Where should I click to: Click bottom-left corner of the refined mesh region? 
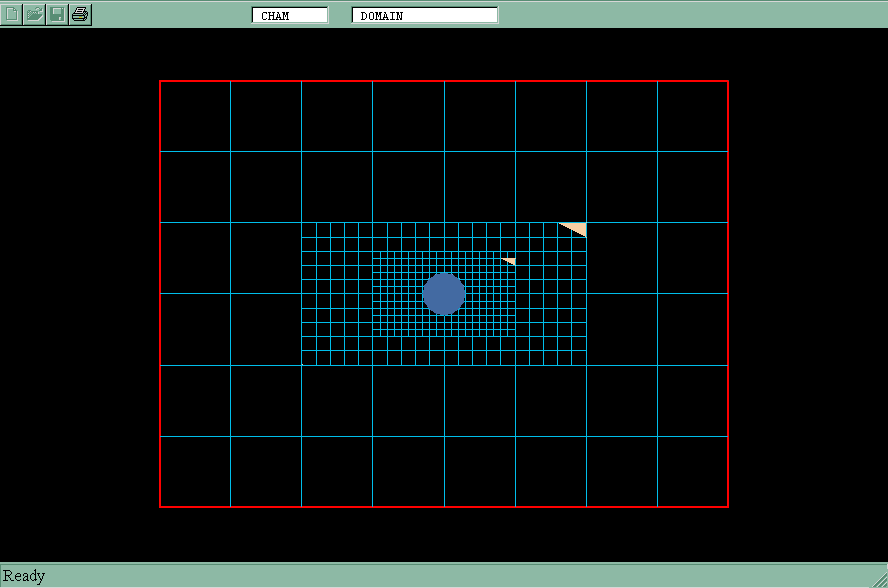302,365
